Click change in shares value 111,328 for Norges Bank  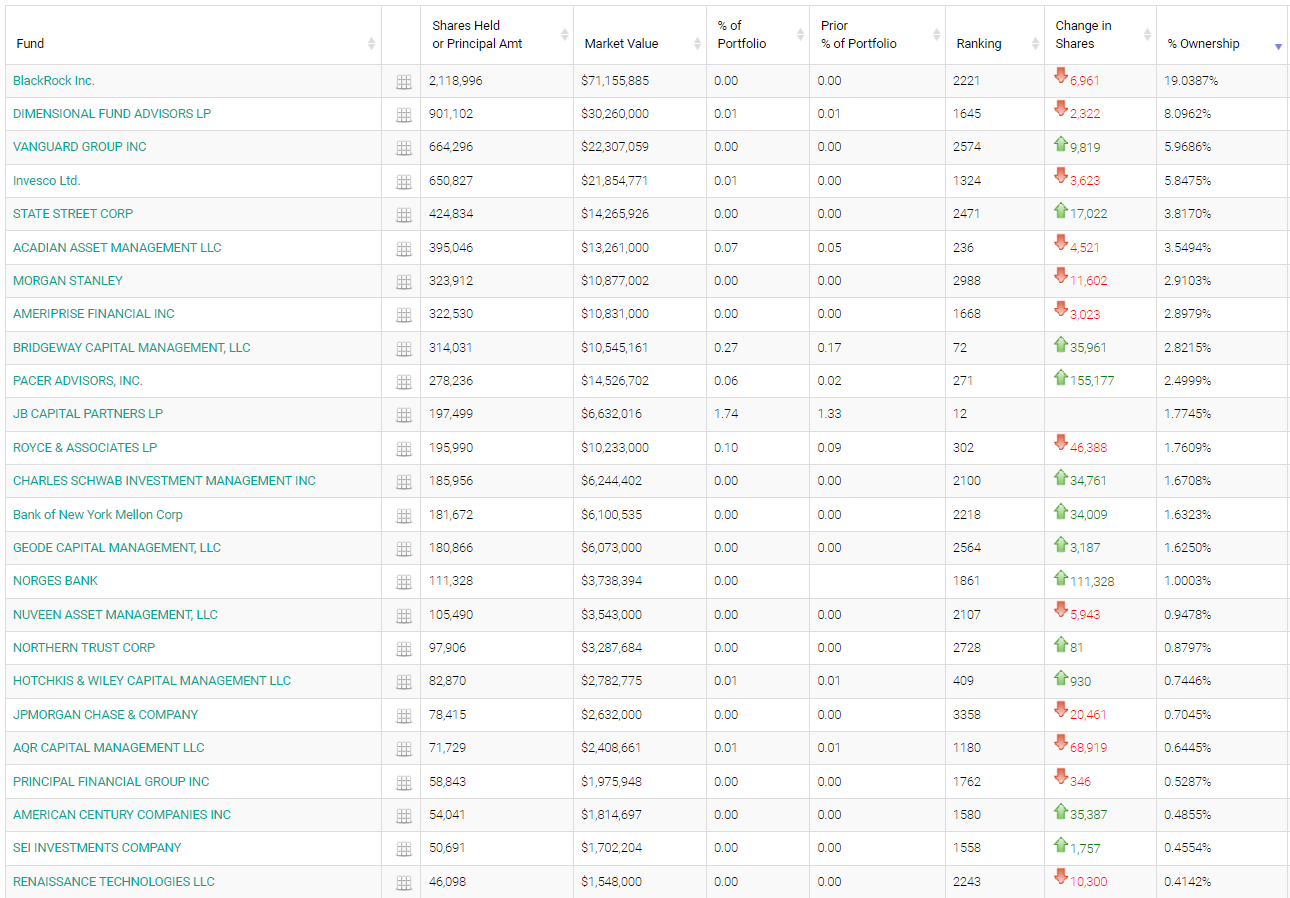tap(1092, 581)
